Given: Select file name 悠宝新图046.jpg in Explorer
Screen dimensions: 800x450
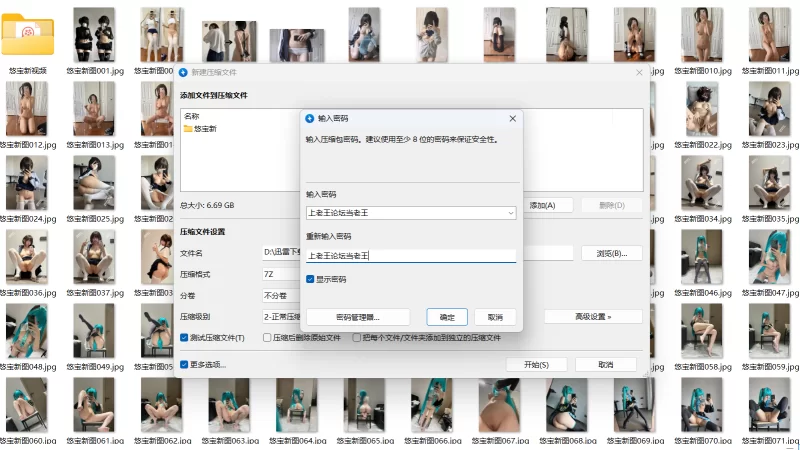Looking at the screenshot, I should coord(703,293).
